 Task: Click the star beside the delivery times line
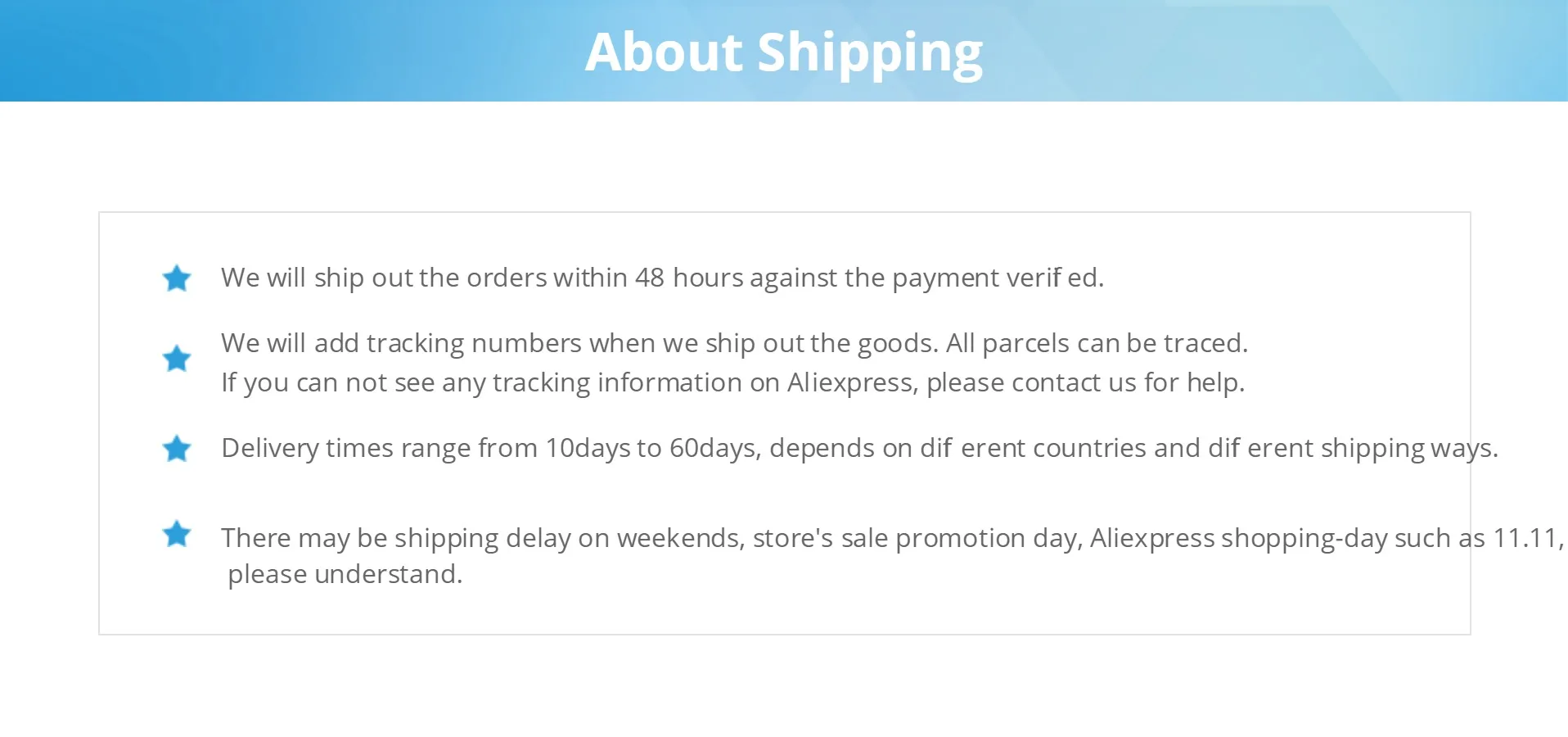pyautogui.click(x=177, y=449)
